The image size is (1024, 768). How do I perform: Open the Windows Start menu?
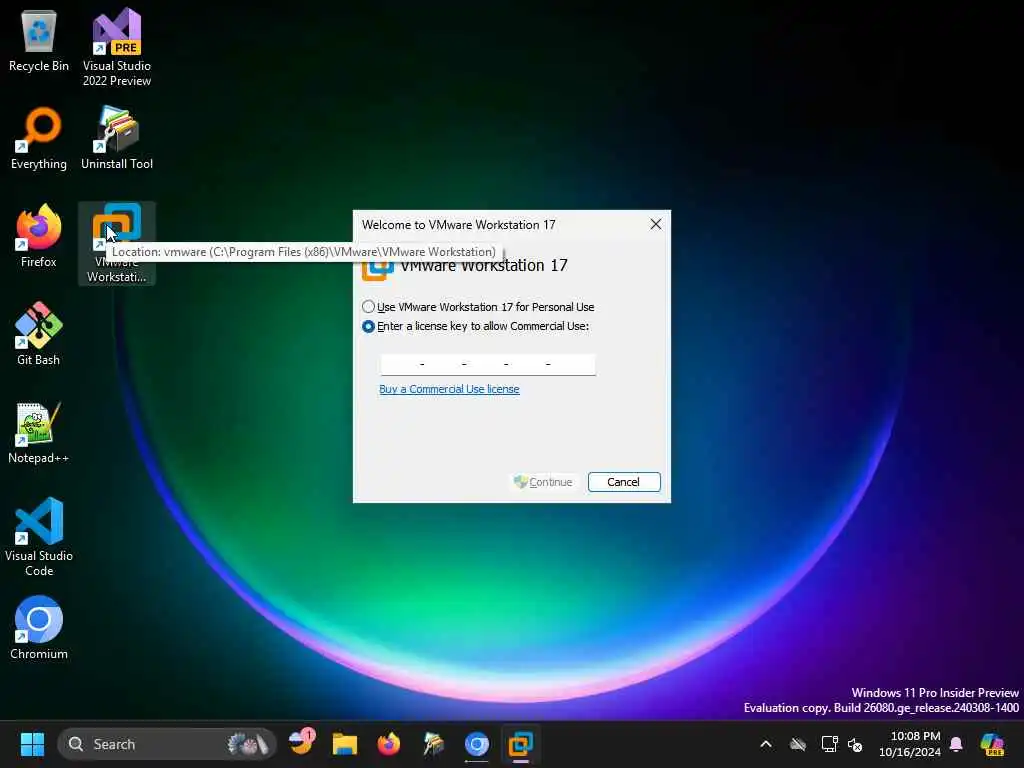click(x=32, y=744)
